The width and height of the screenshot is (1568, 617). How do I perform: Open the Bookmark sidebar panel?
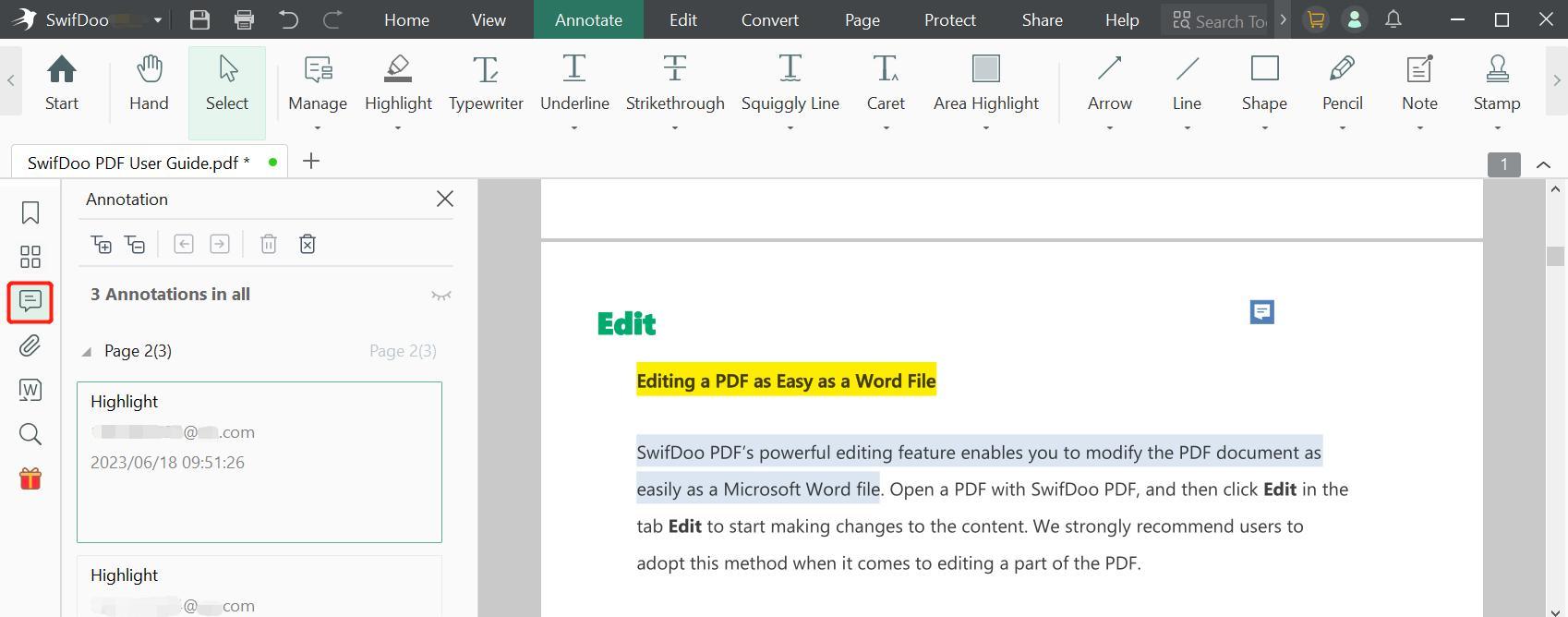[x=30, y=212]
